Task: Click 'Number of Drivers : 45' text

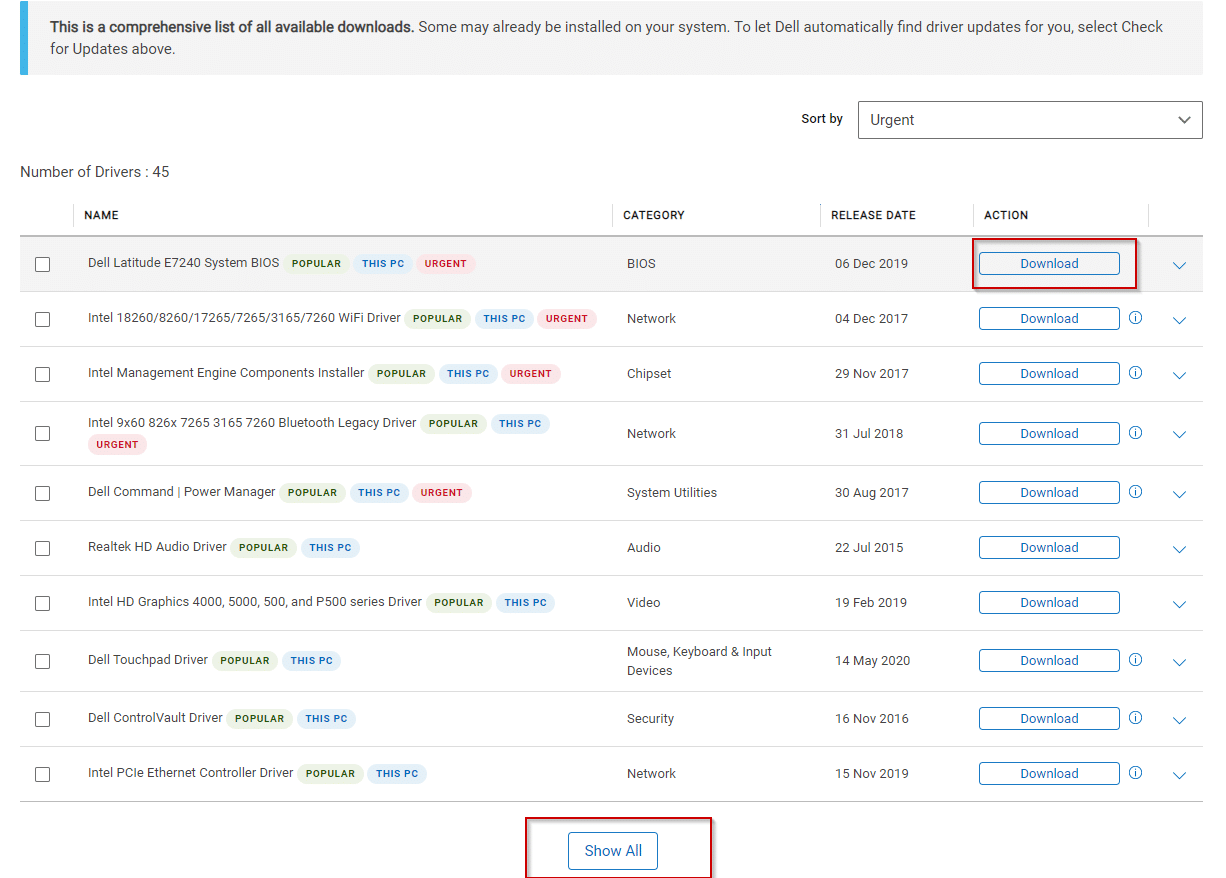Action: point(95,172)
